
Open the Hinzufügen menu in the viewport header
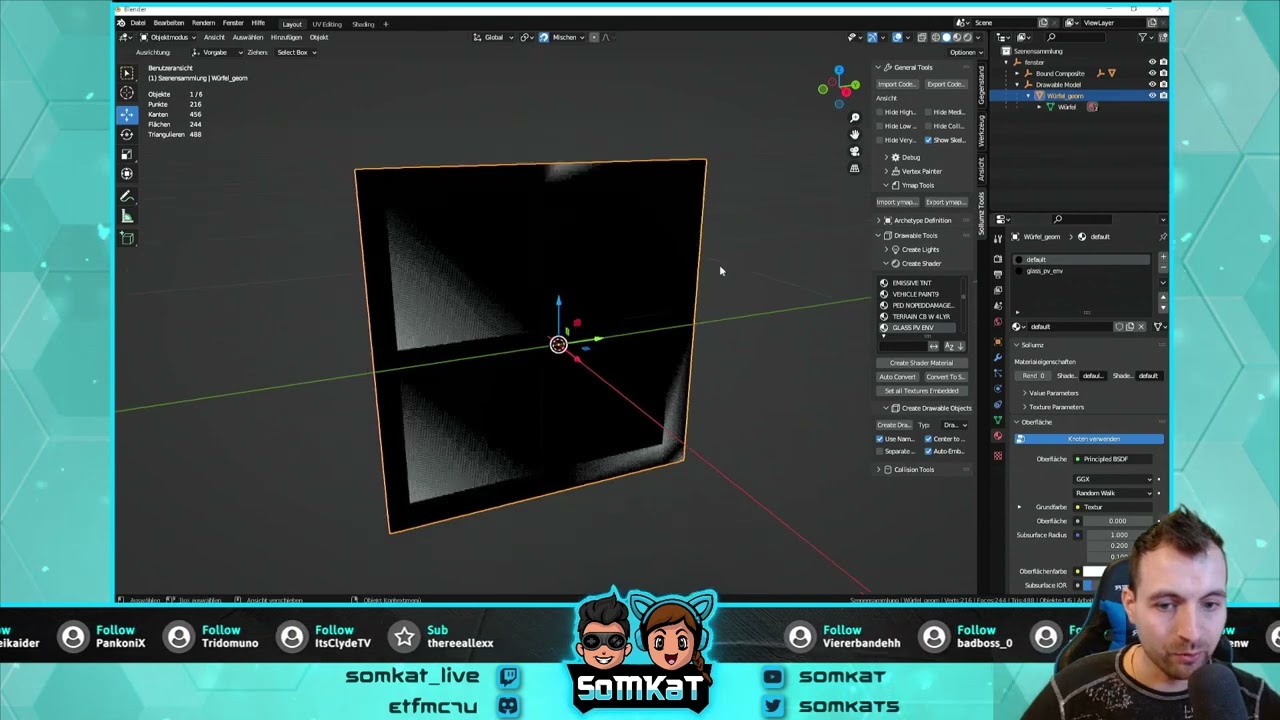tap(286, 37)
